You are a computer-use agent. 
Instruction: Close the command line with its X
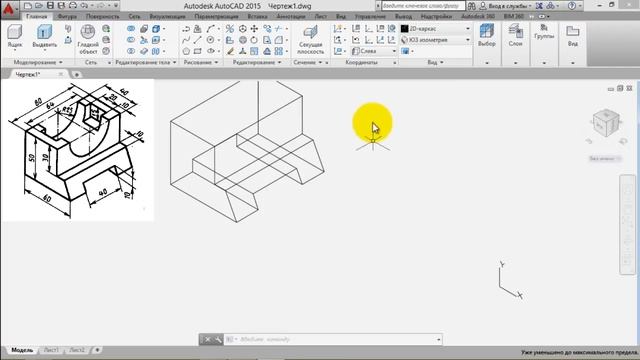(208, 339)
